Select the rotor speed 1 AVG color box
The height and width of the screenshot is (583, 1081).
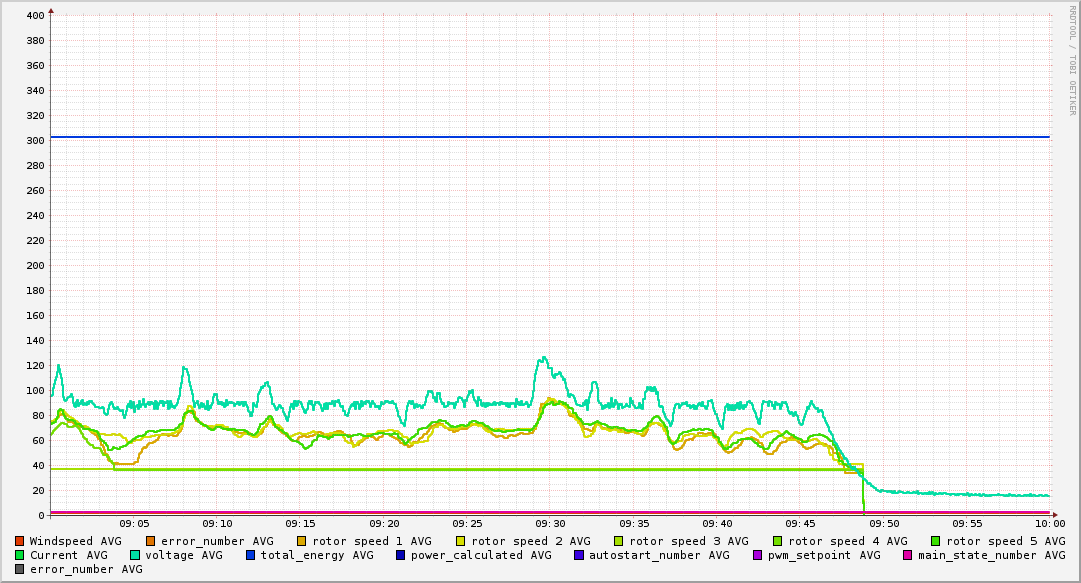click(301, 542)
